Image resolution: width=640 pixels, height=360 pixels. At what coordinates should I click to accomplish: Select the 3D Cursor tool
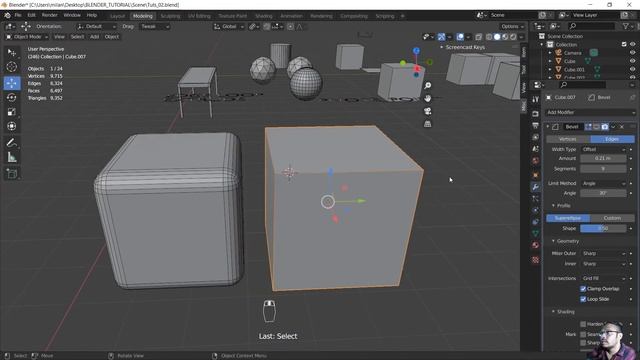[x=12, y=67]
